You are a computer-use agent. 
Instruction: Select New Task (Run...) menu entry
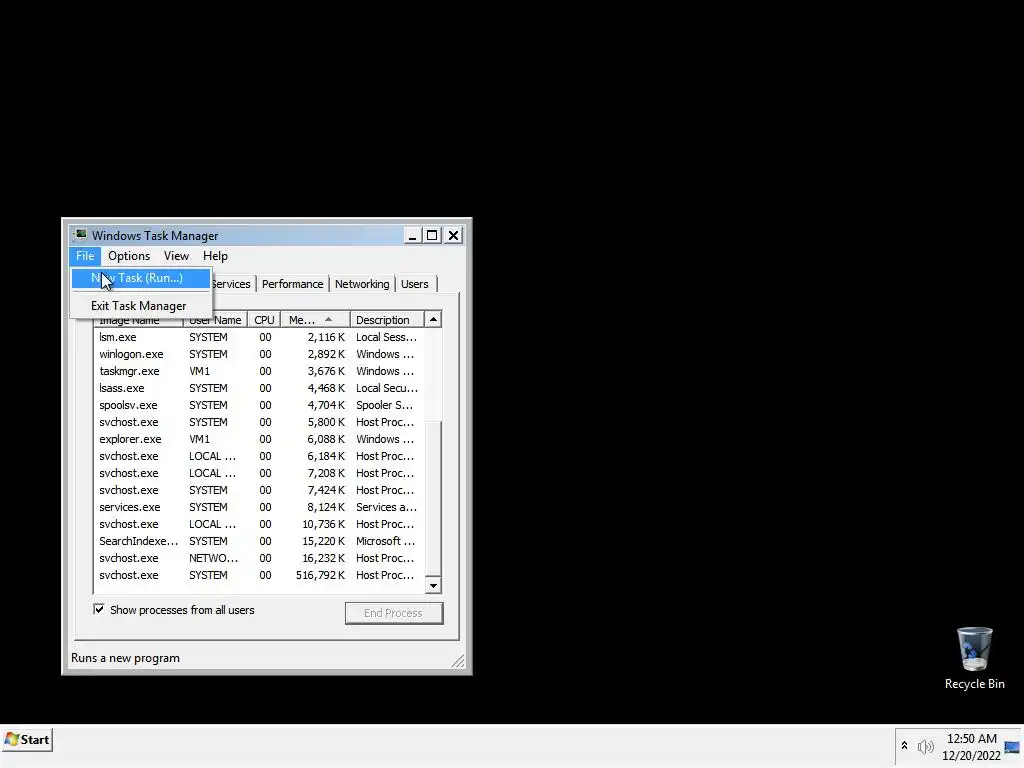point(140,278)
